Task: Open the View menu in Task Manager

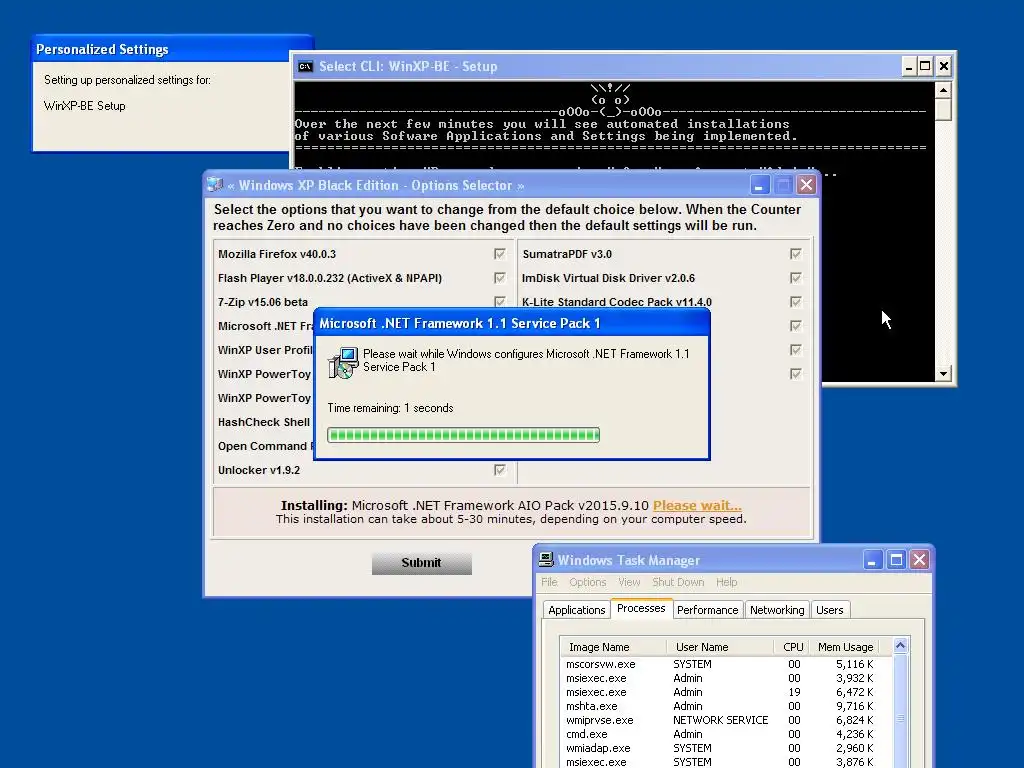Action: pos(629,582)
